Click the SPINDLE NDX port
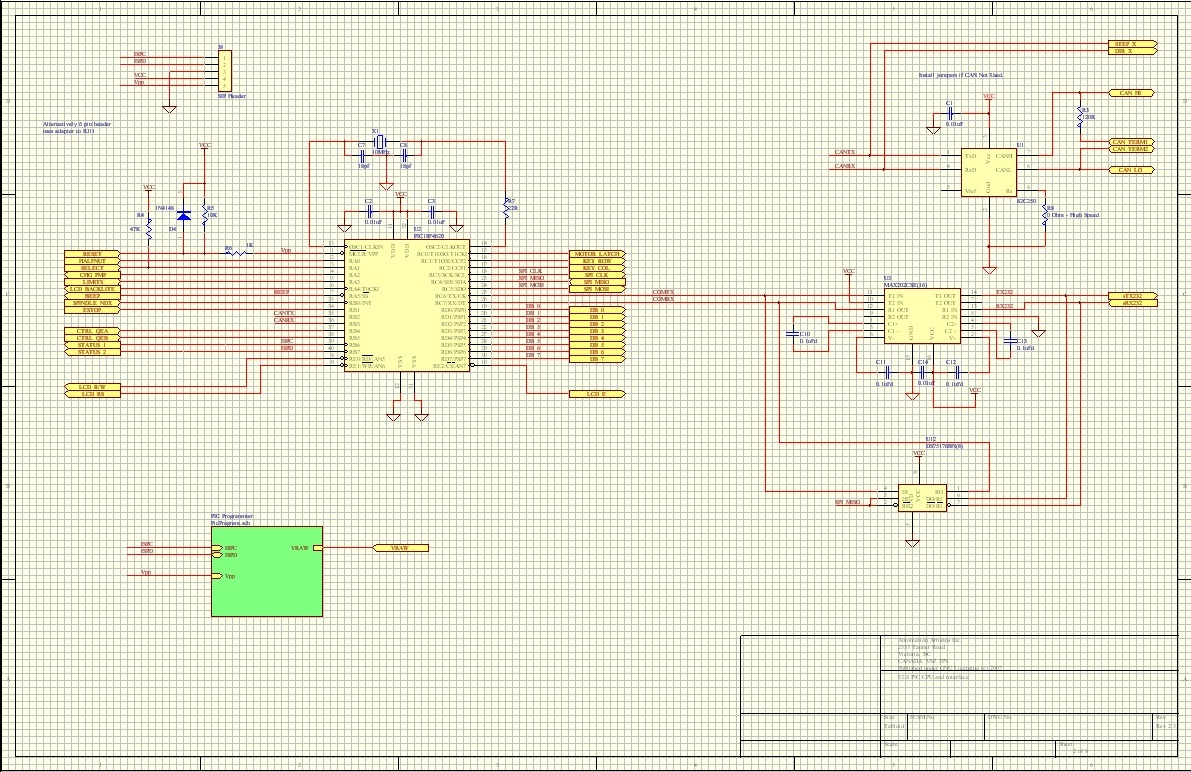The height and width of the screenshot is (772, 1191). click(x=92, y=302)
